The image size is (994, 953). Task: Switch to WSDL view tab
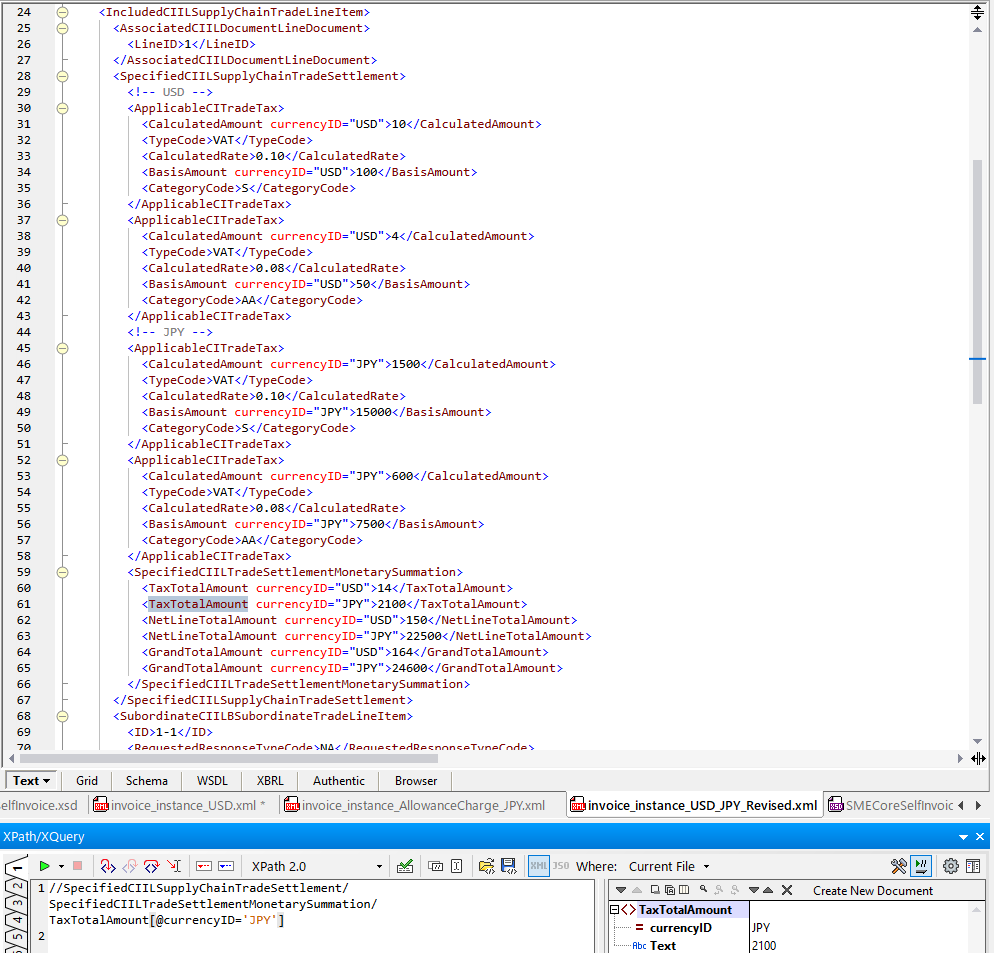212,781
